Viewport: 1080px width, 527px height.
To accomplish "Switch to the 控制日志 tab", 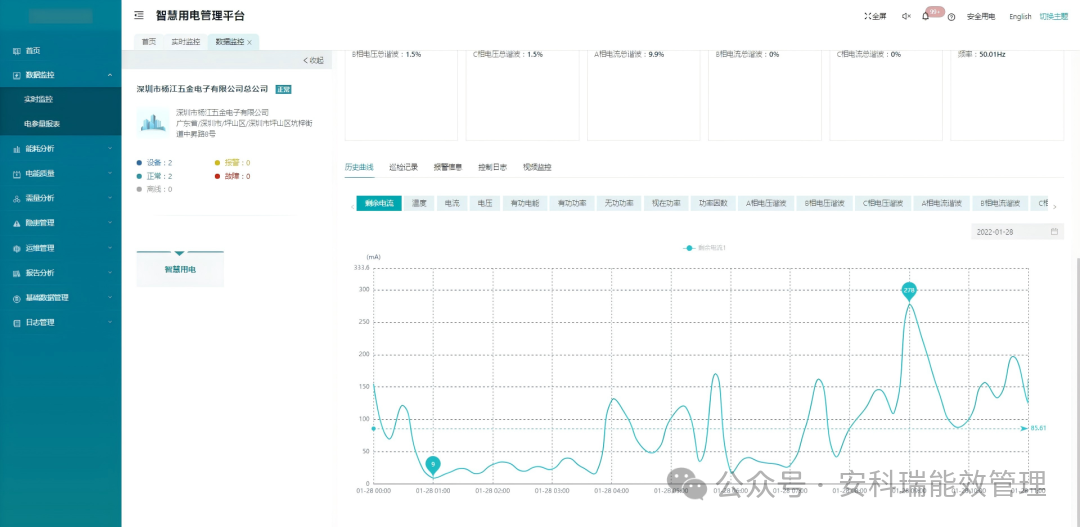I will click(492, 167).
